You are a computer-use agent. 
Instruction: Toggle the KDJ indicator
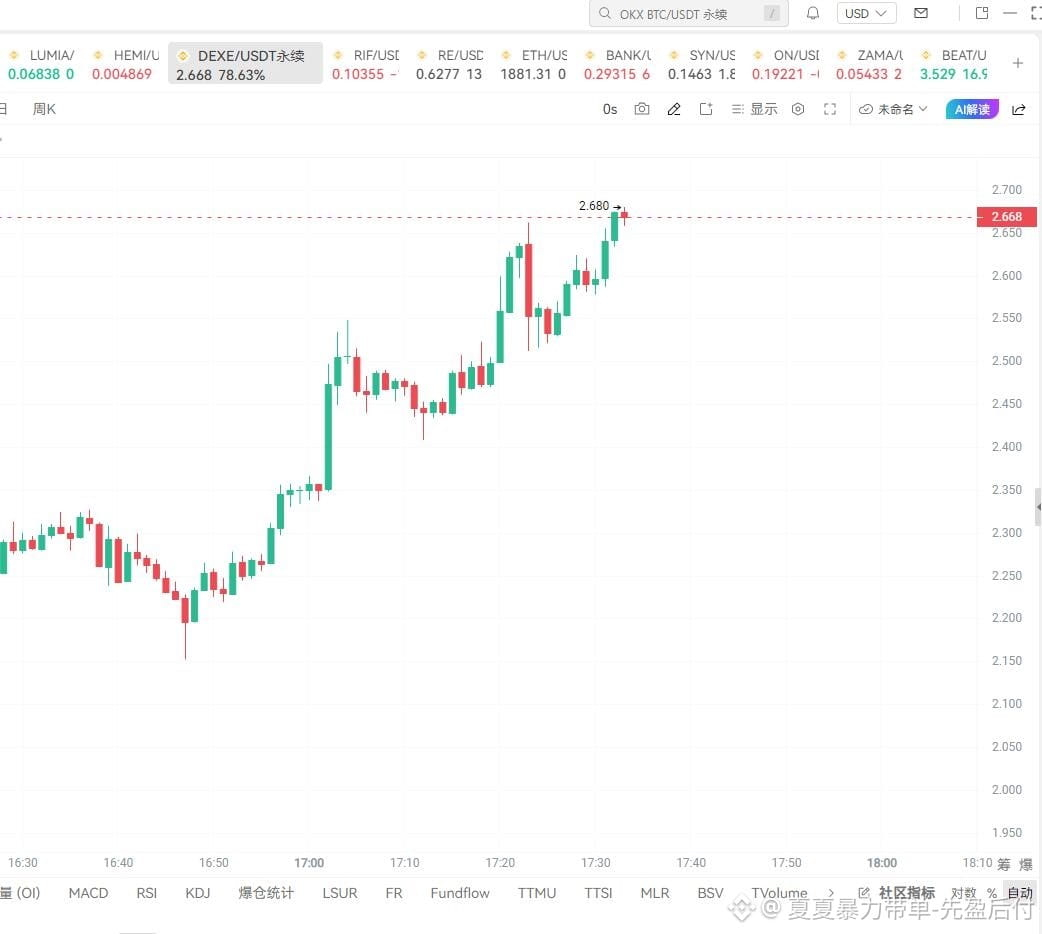(198, 893)
